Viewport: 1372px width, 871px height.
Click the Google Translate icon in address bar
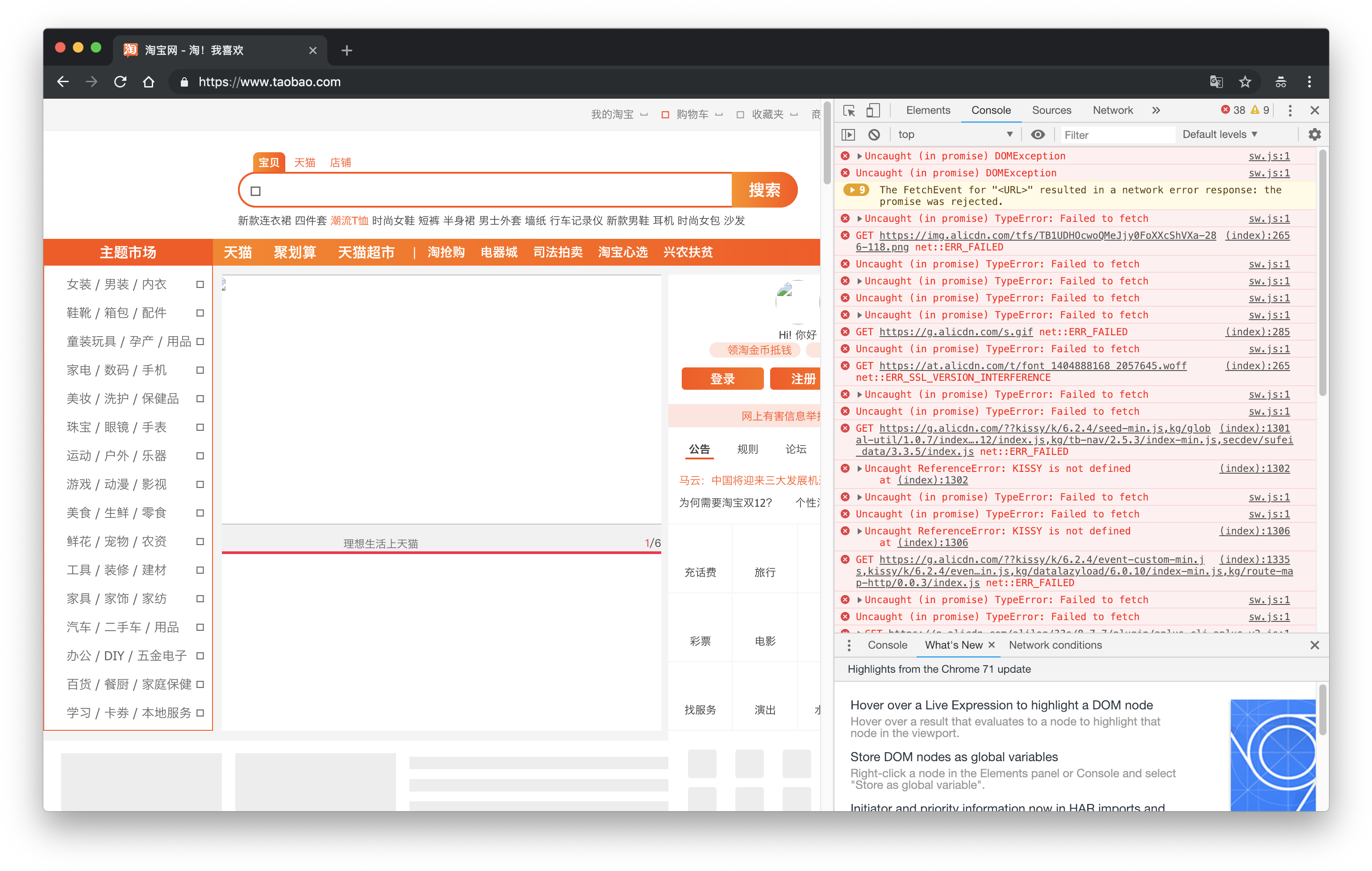click(1216, 82)
